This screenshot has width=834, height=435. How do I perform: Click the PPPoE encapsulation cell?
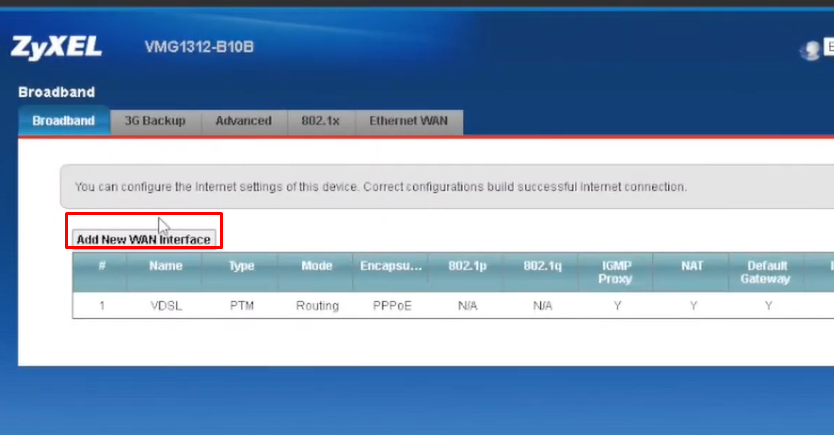click(391, 306)
